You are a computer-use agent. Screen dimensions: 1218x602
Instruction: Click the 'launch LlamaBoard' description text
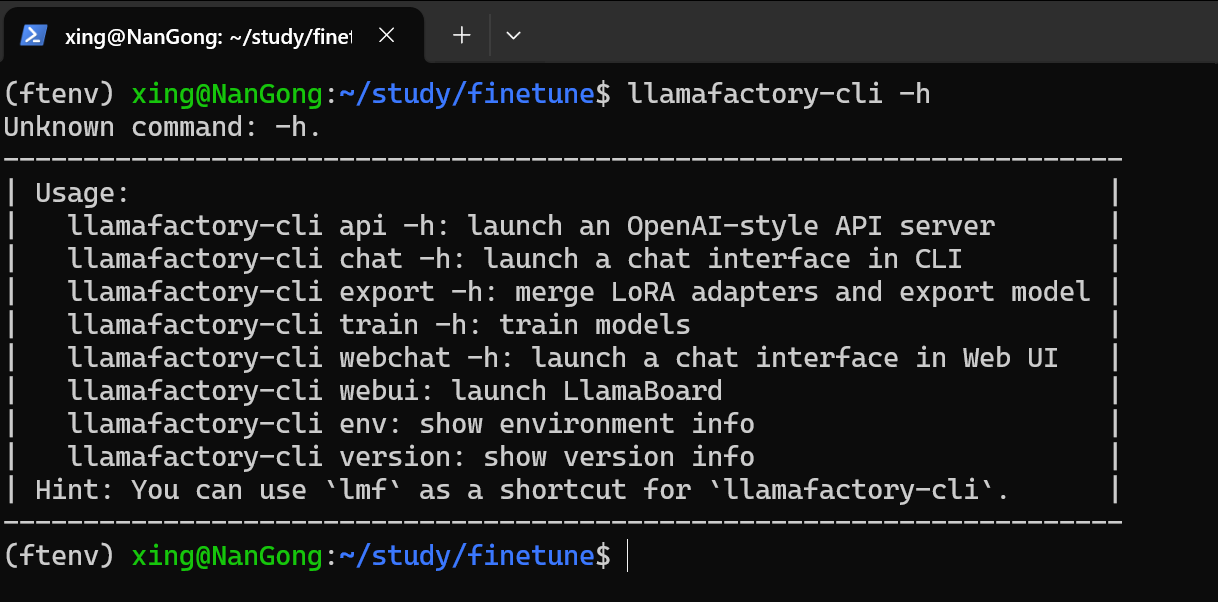pos(587,391)
